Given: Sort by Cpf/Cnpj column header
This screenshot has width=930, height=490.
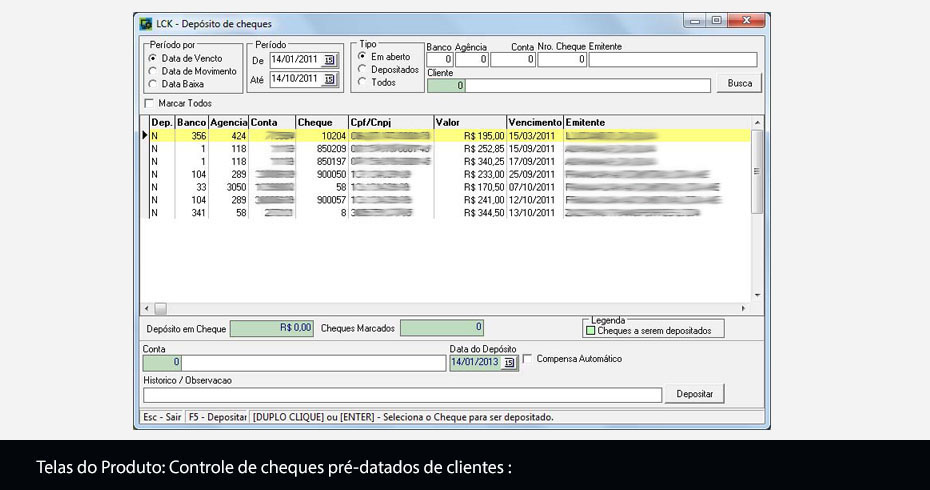Looking at the screenshot, I should (x=391, y=123).
